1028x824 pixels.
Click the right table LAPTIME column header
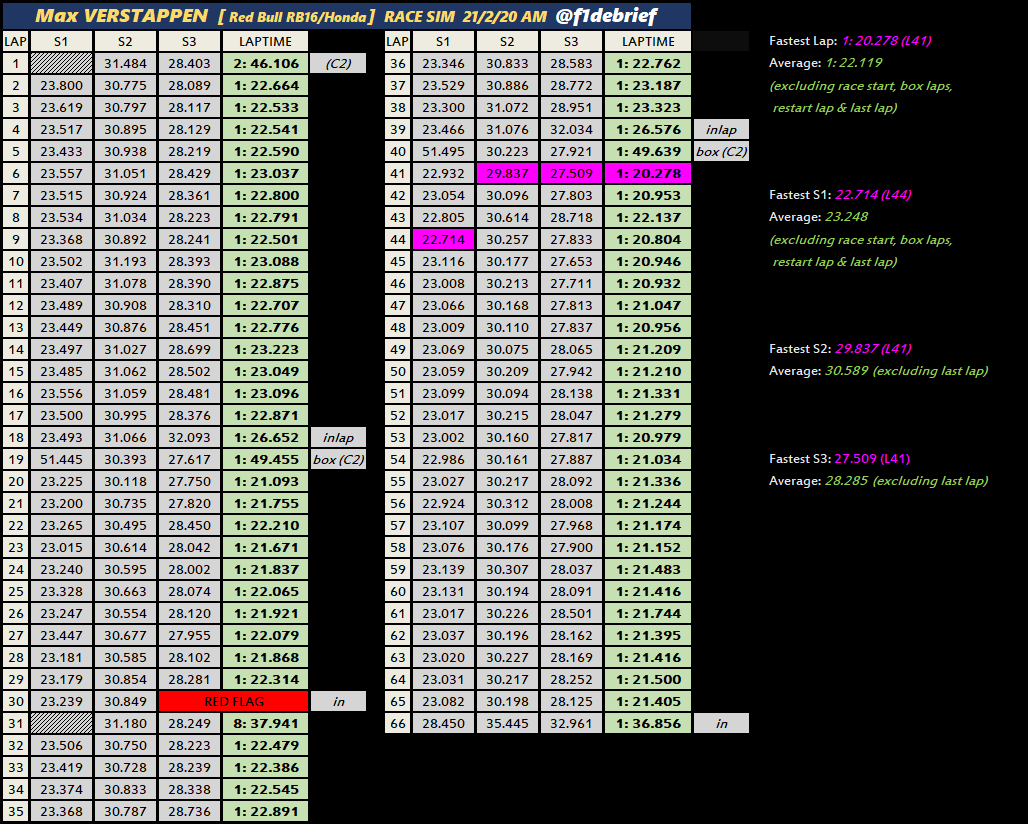tap(648, 41)
